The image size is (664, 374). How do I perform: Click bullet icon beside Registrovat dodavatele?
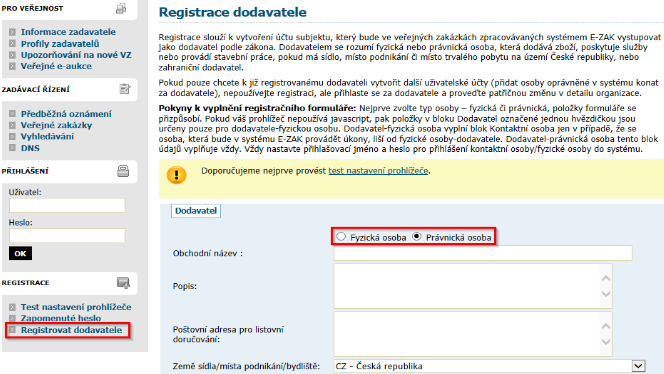12,330
